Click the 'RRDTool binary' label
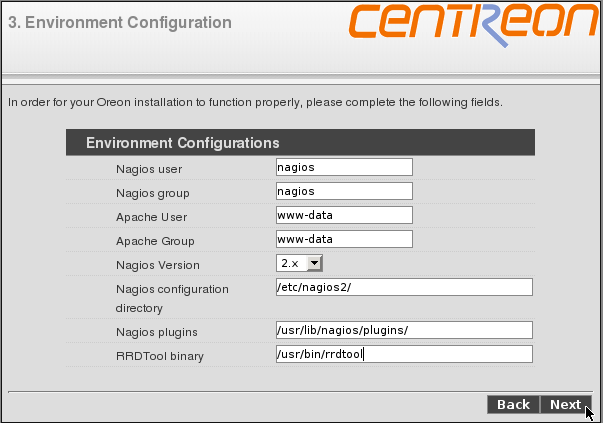The height and width of the screenshot is (423, 603). point(160,356)
